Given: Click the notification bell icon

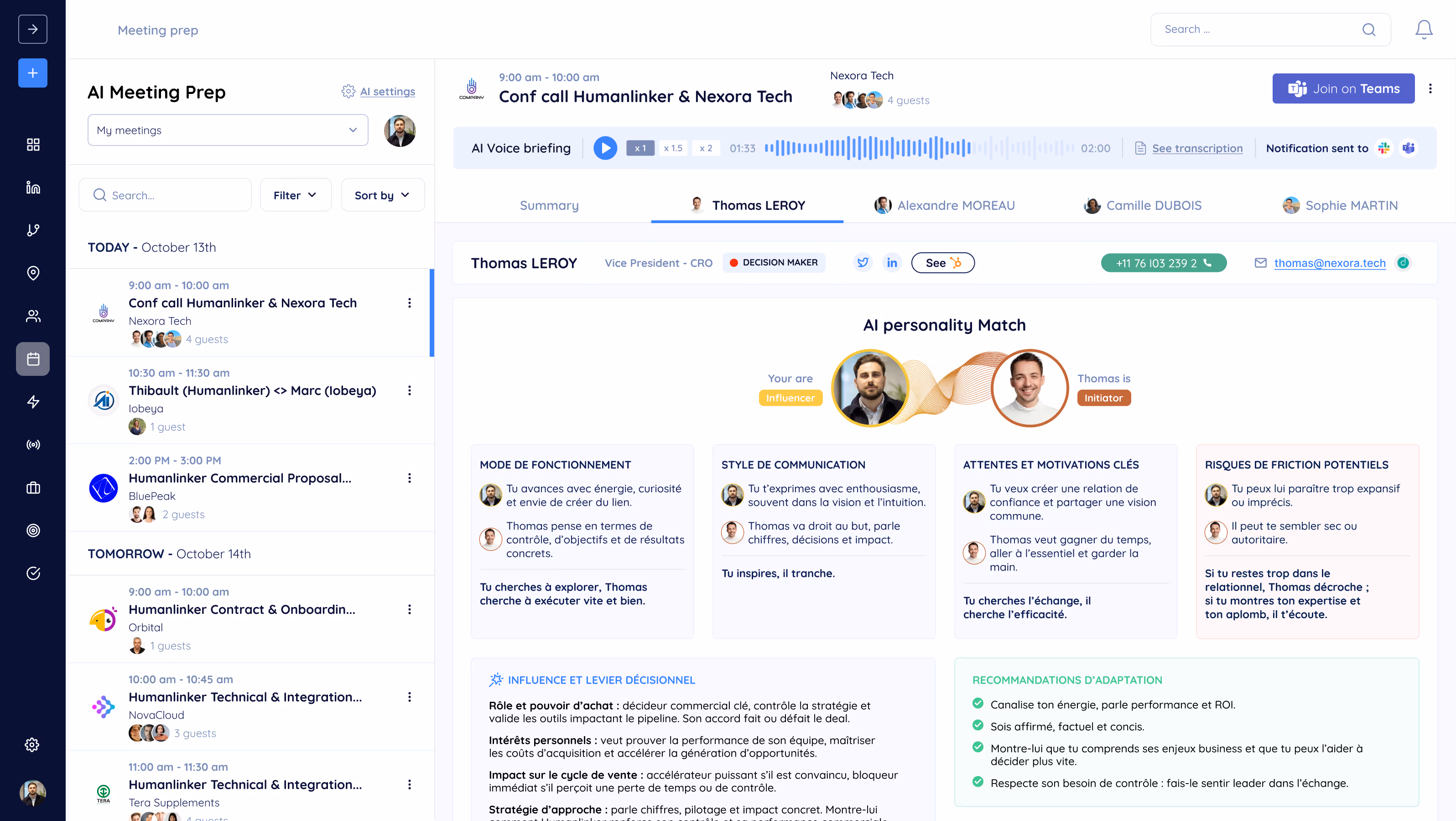Looking at the screenshot, I should 1423,29.
